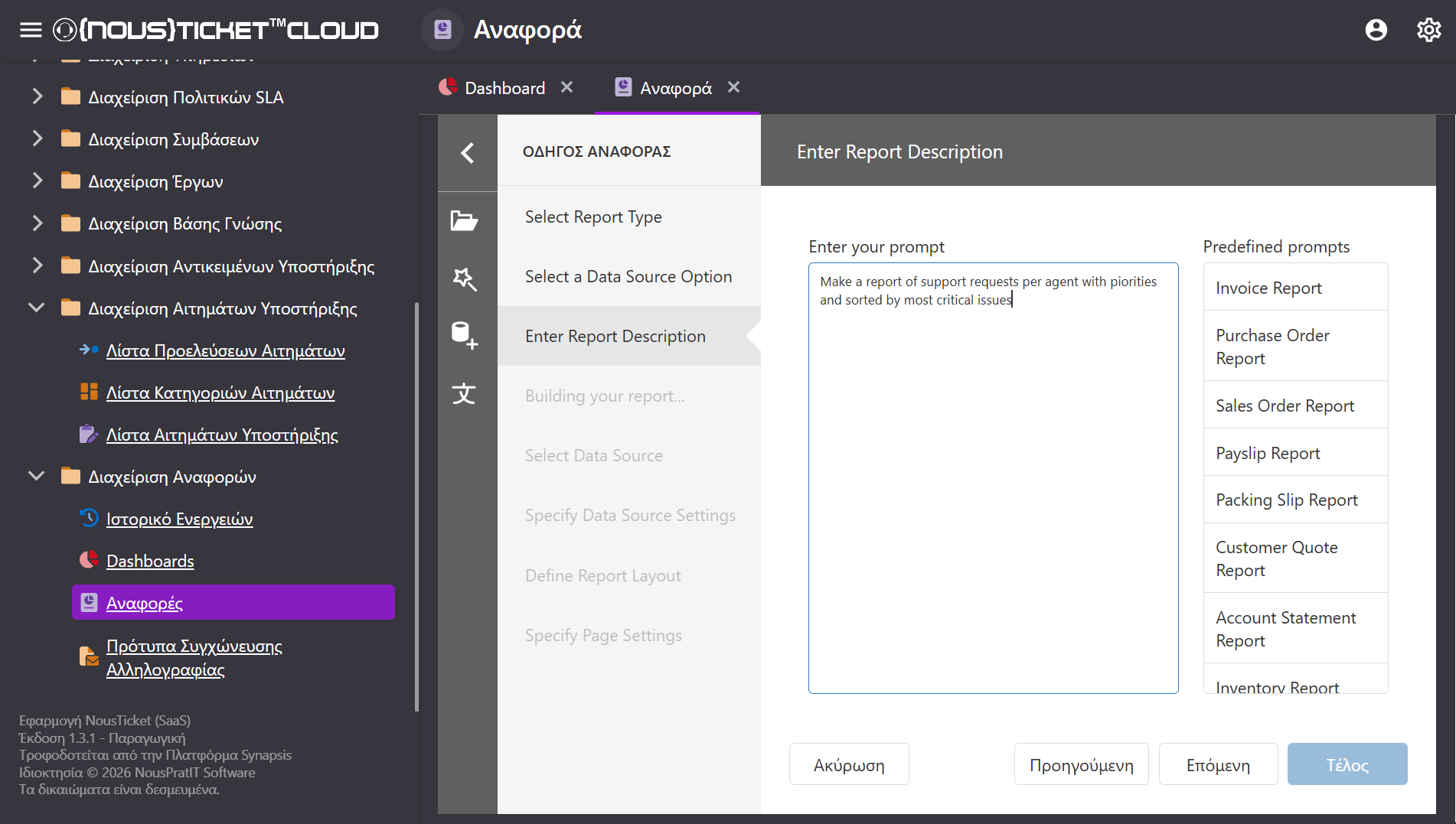
Task: Select Customer Quote Report predefined prompt
Action: click(1295, 559)
